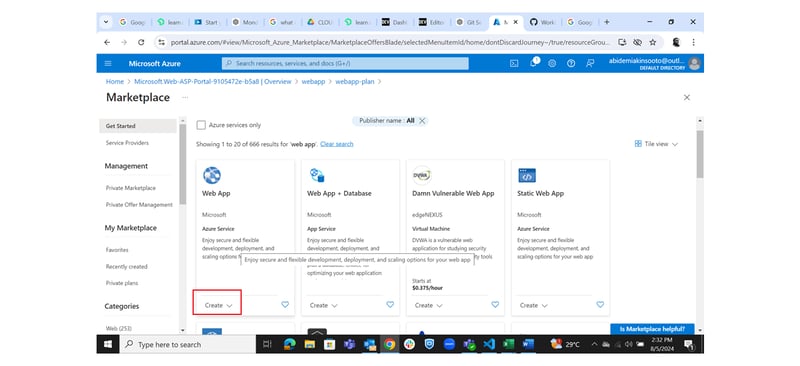Focus the Azure search resources field

(x=345, y=63)
